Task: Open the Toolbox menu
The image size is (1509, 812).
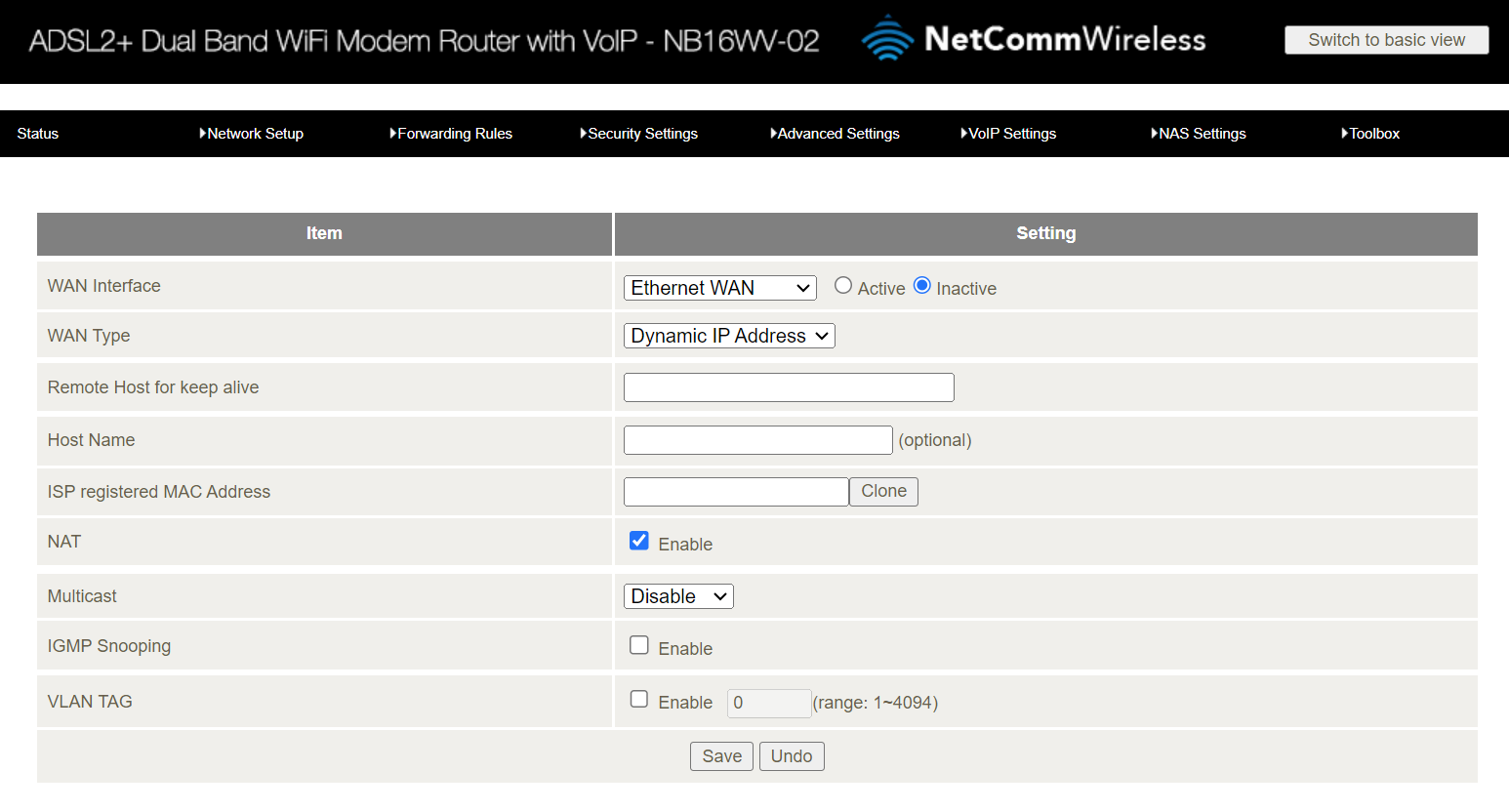Action: (1370, 134)
